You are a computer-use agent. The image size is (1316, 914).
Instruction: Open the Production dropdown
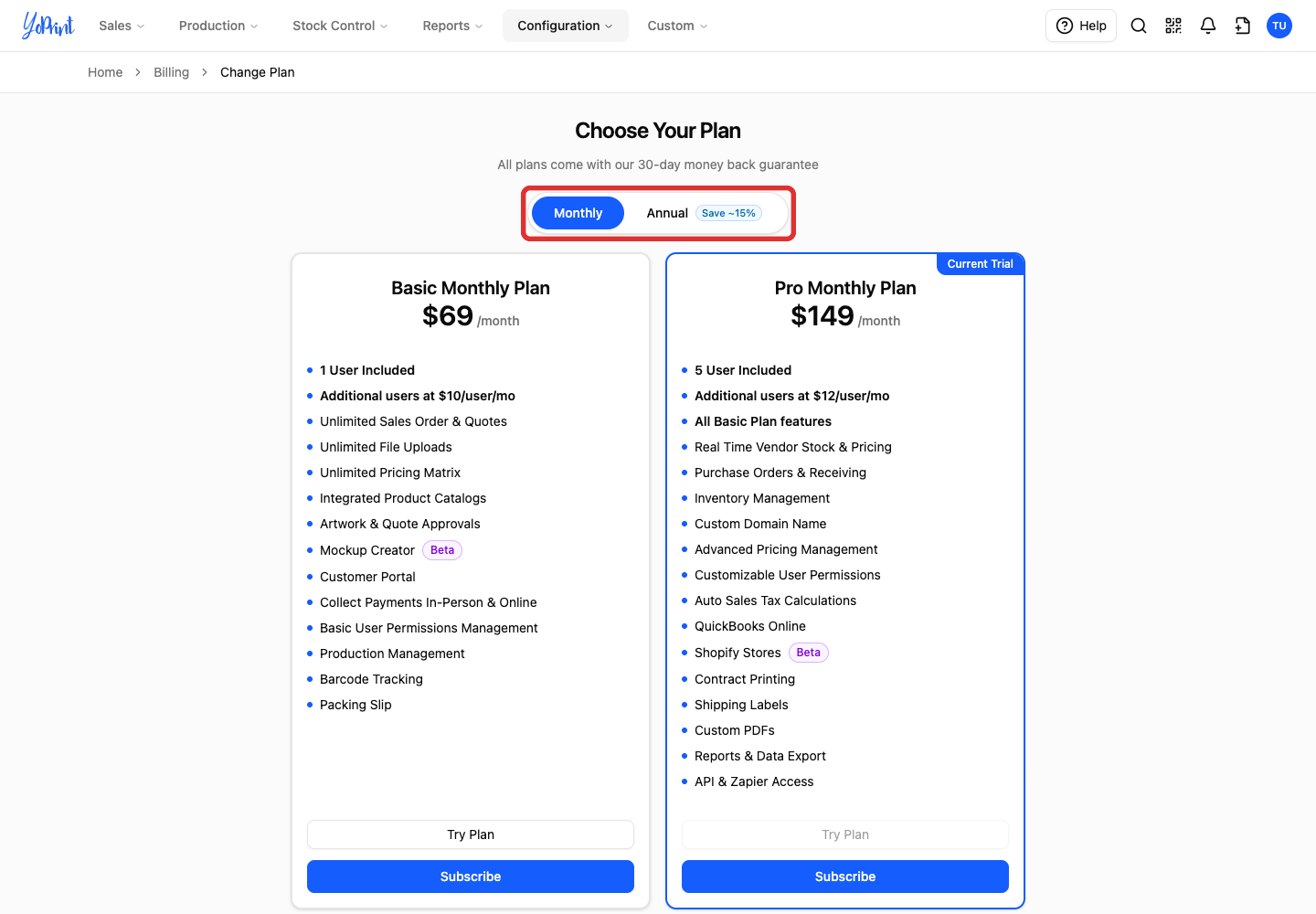tap(218, 26)
